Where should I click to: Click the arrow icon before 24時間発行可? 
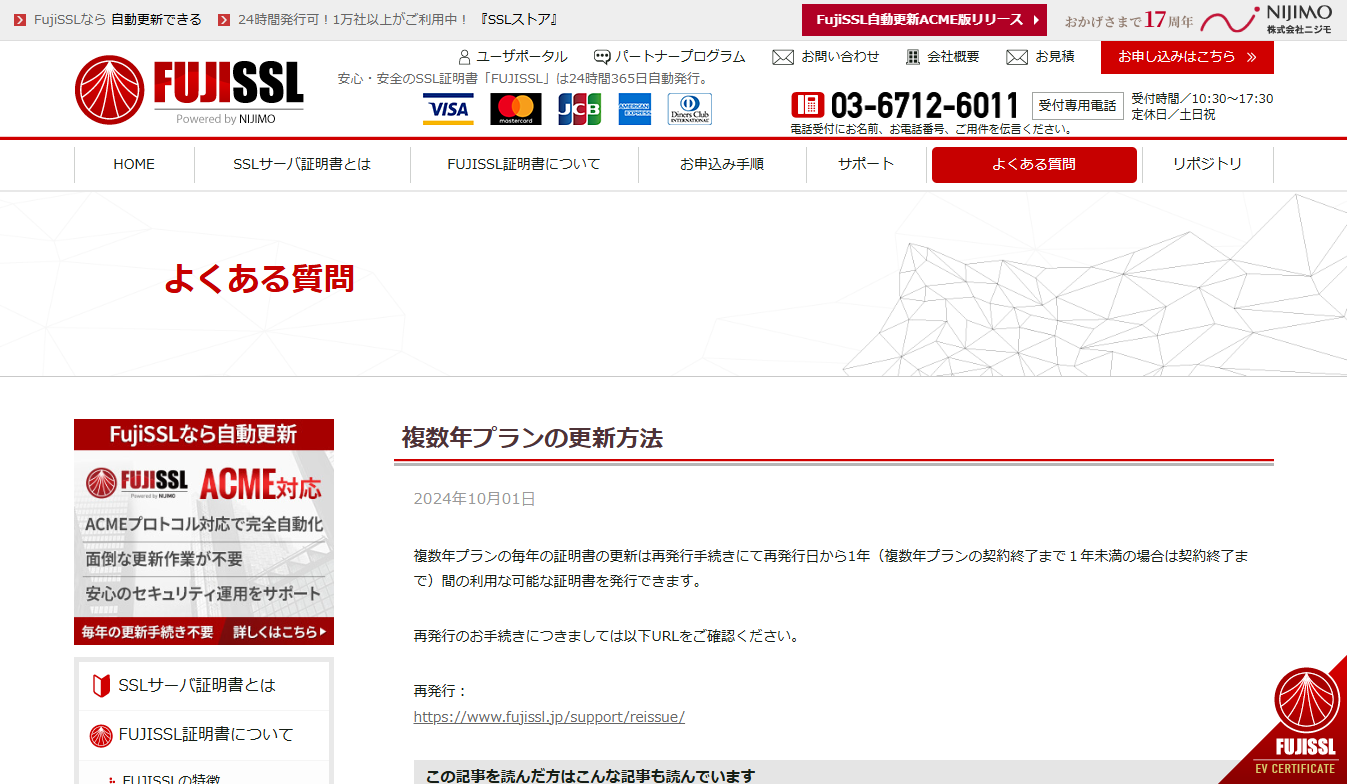224,20
